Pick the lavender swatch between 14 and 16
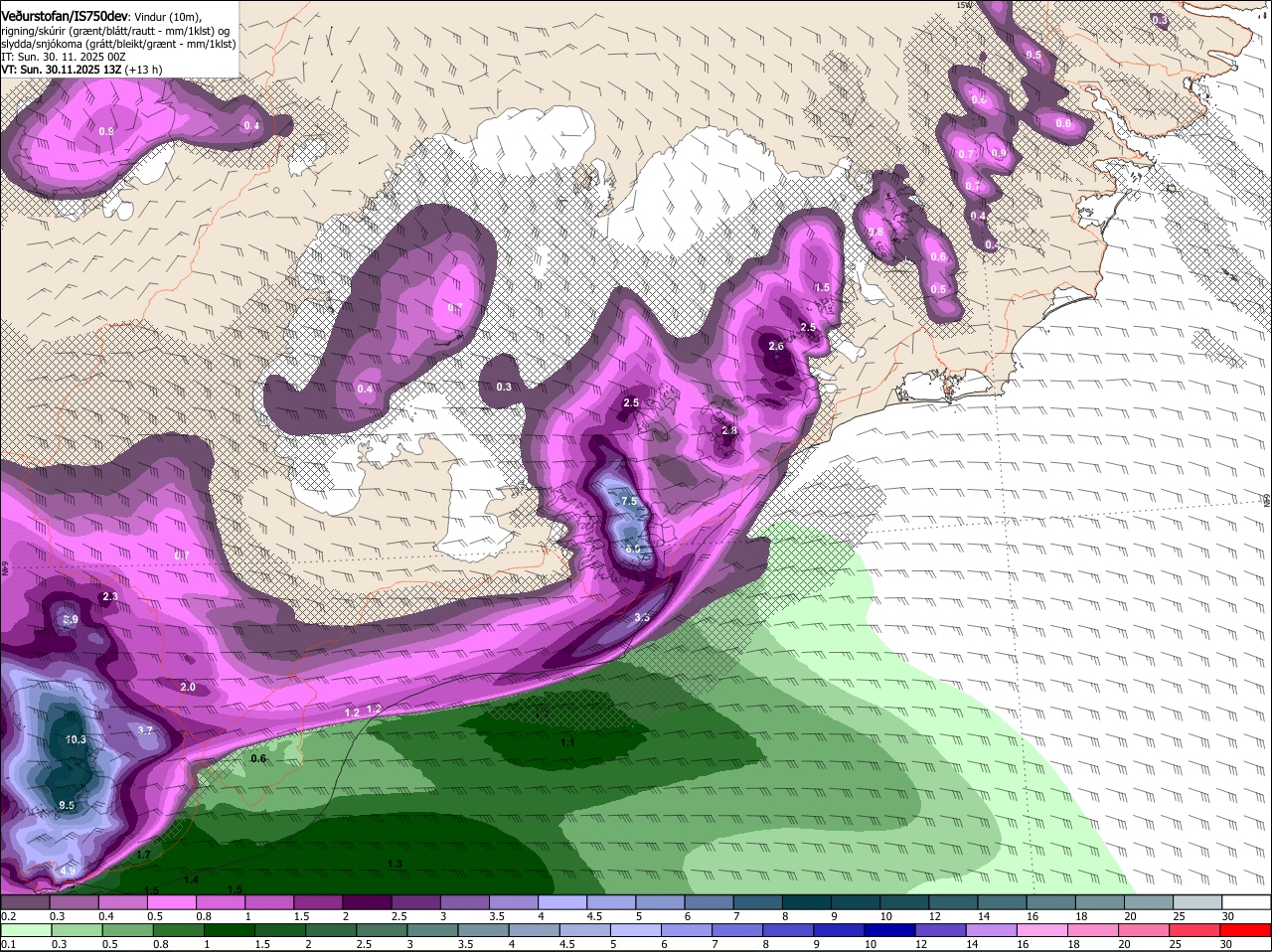This screenshot has height=952, width=1272. 991,930
